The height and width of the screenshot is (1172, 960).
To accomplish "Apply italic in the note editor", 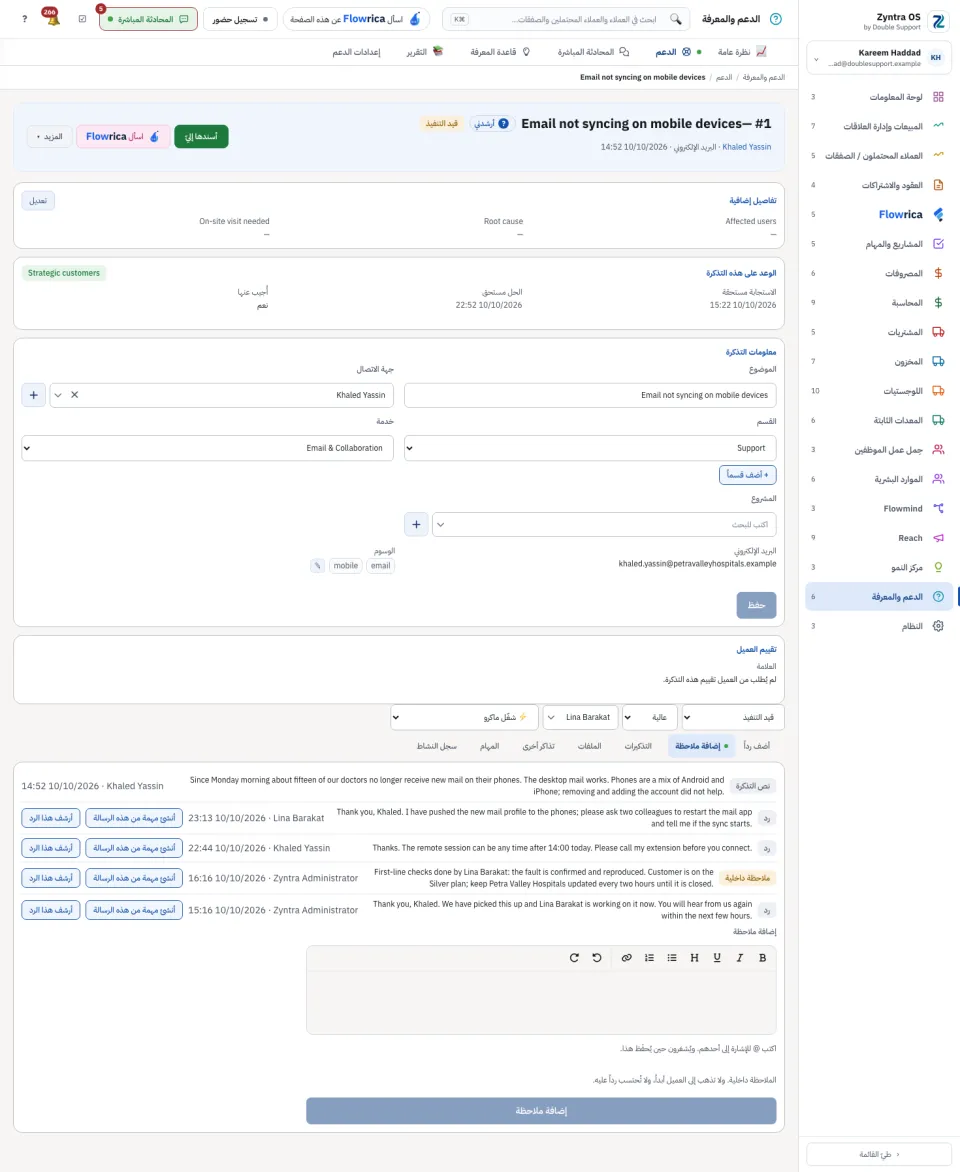I will pyautogui.click(x=739, y=957).
